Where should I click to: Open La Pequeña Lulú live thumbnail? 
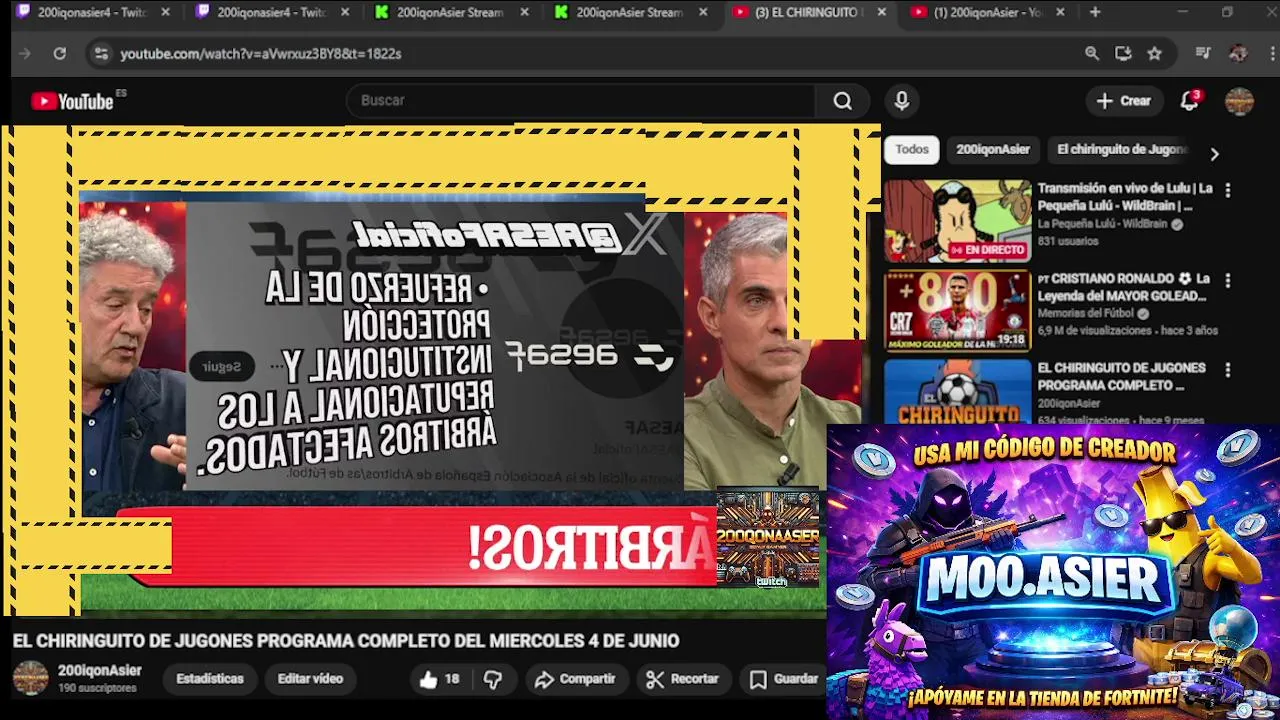tap(957, 221)
